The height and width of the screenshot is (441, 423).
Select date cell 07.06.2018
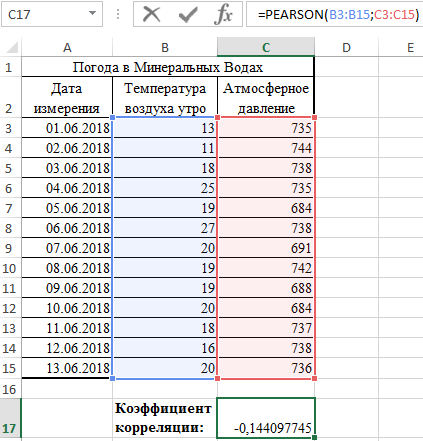67,248
